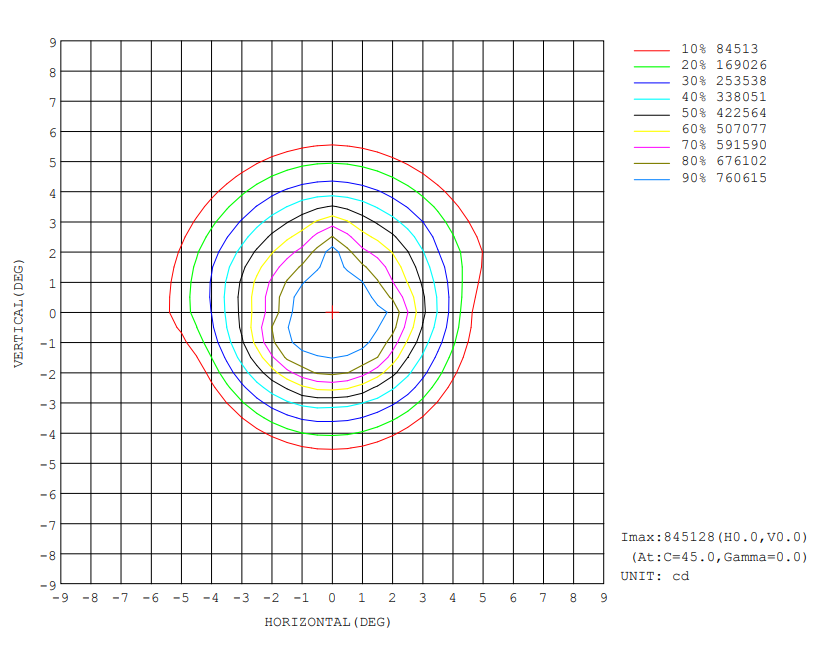
Task: Select the '10% 84513' legend text
Action: point(721,48)
